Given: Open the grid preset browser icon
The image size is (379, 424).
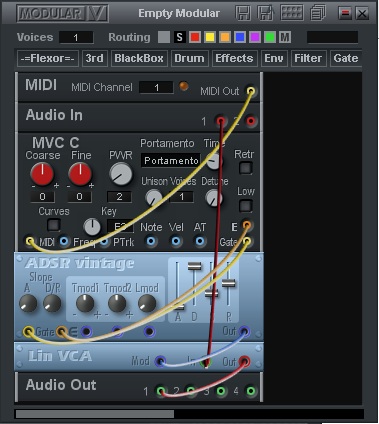Looking at the screenshot, I should click(x=292, y=13).
